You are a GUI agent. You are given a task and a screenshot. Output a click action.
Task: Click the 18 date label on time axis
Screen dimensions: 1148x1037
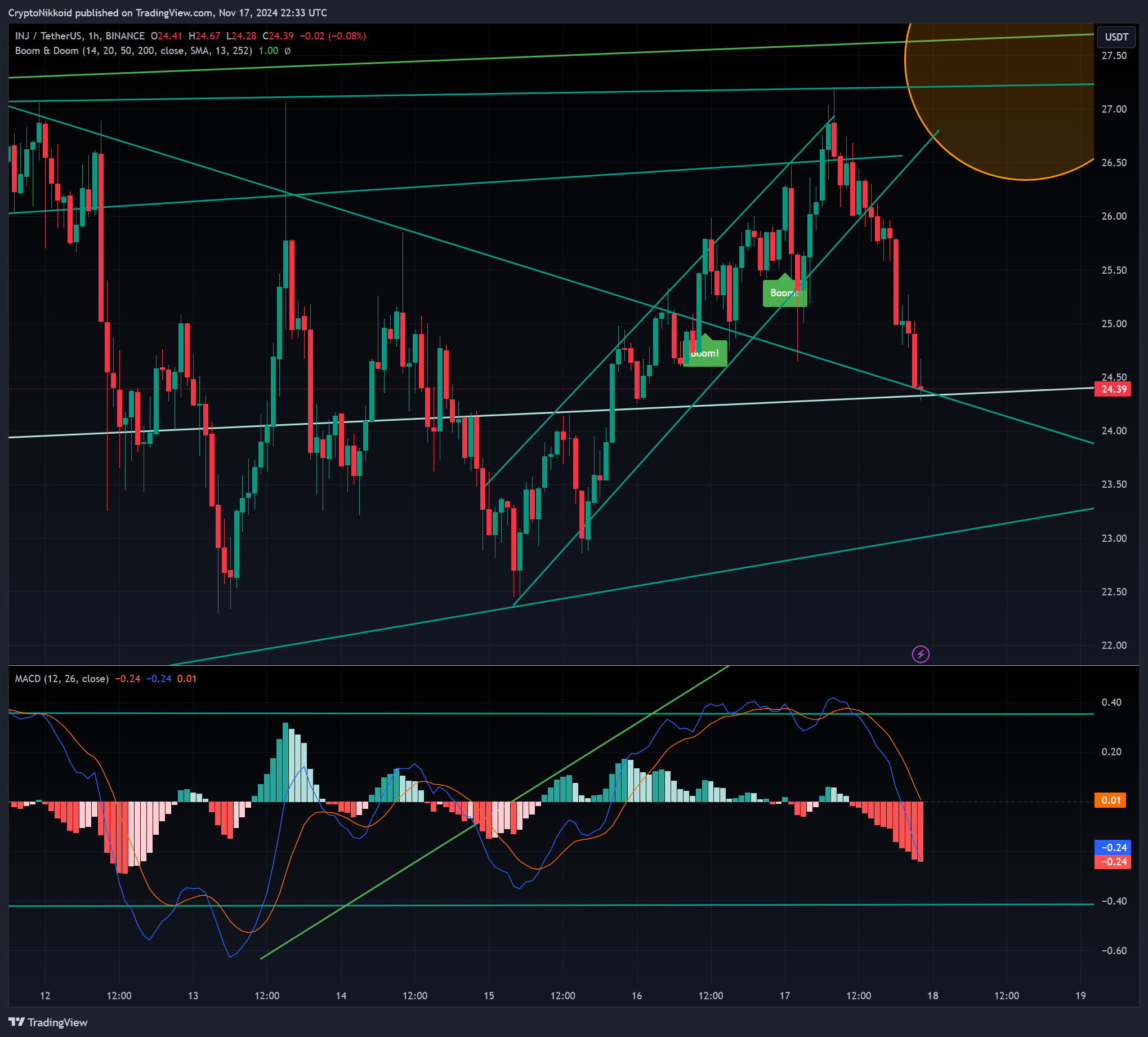[932, 995]
